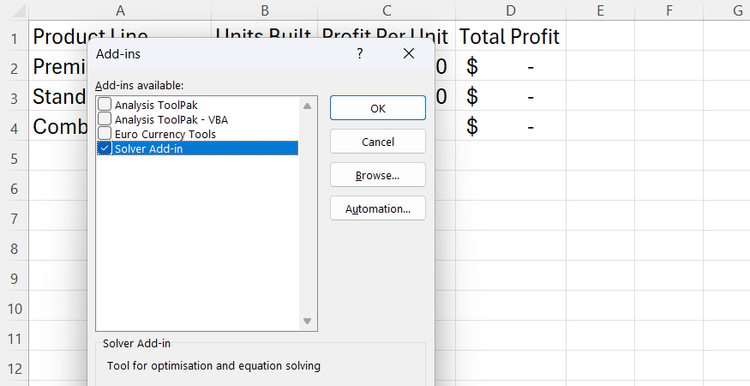Confirm the Add-ins dialog with OK
Viewport: 750px width, 386px height.
(x=377, y=108)
